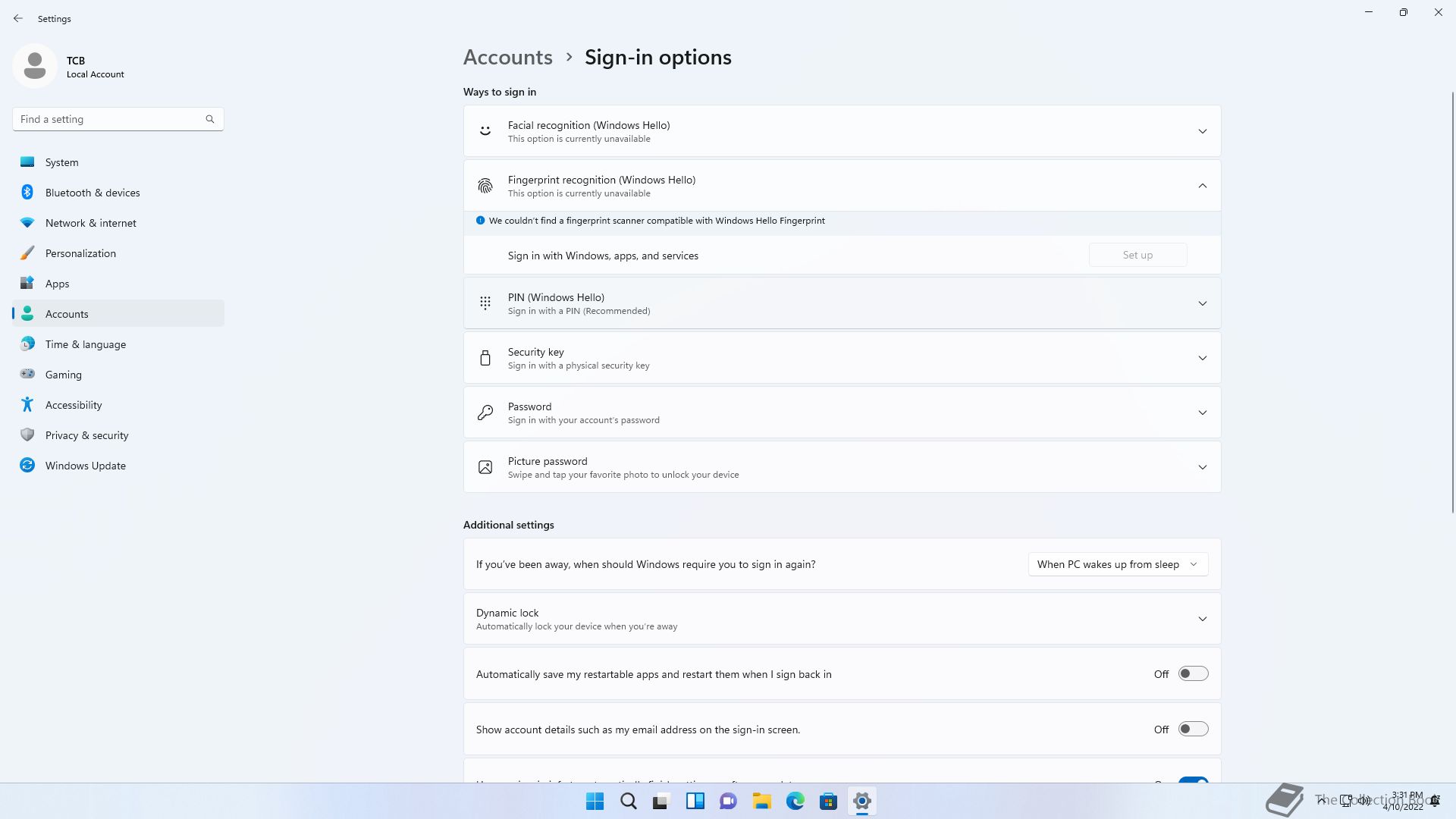Click the Picture password image icon
Screen dimensions: 1456x819
tap(485, 467)
